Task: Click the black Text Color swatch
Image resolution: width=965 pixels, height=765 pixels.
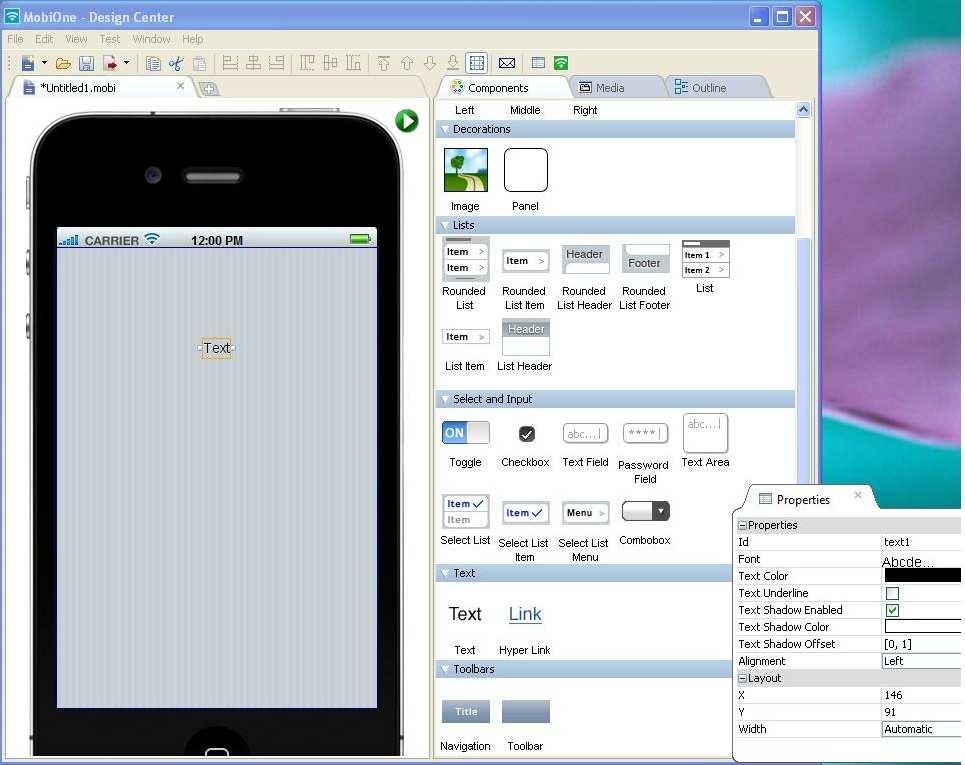Action: click(923, 575)
